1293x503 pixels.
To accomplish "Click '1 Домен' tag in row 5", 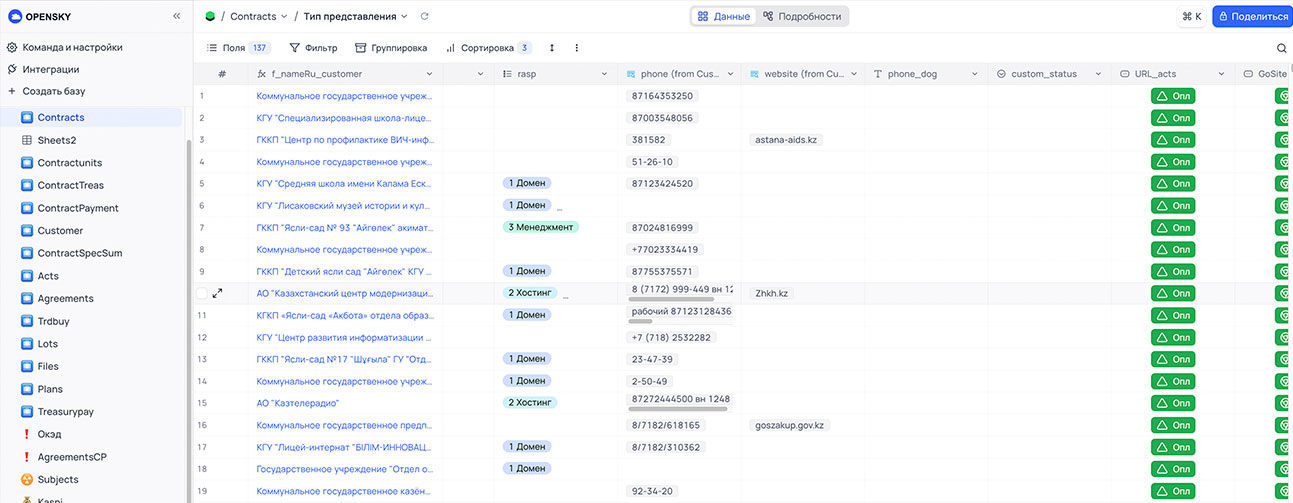I will [527, 183].
